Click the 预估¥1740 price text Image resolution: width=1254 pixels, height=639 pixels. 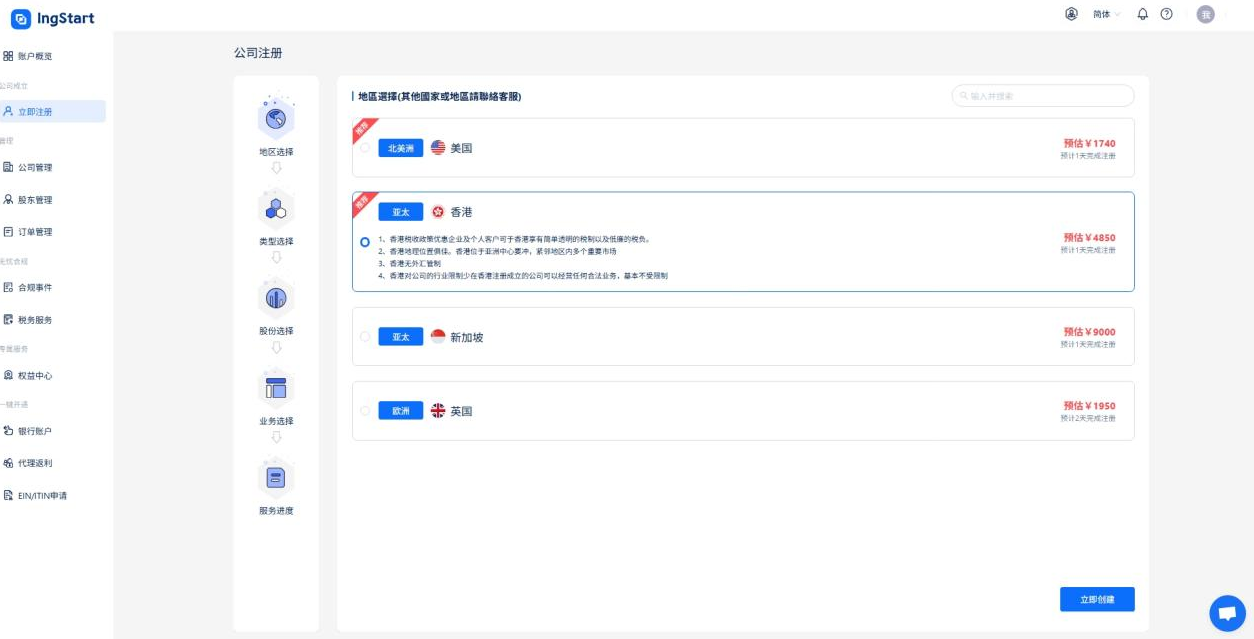1089,143
